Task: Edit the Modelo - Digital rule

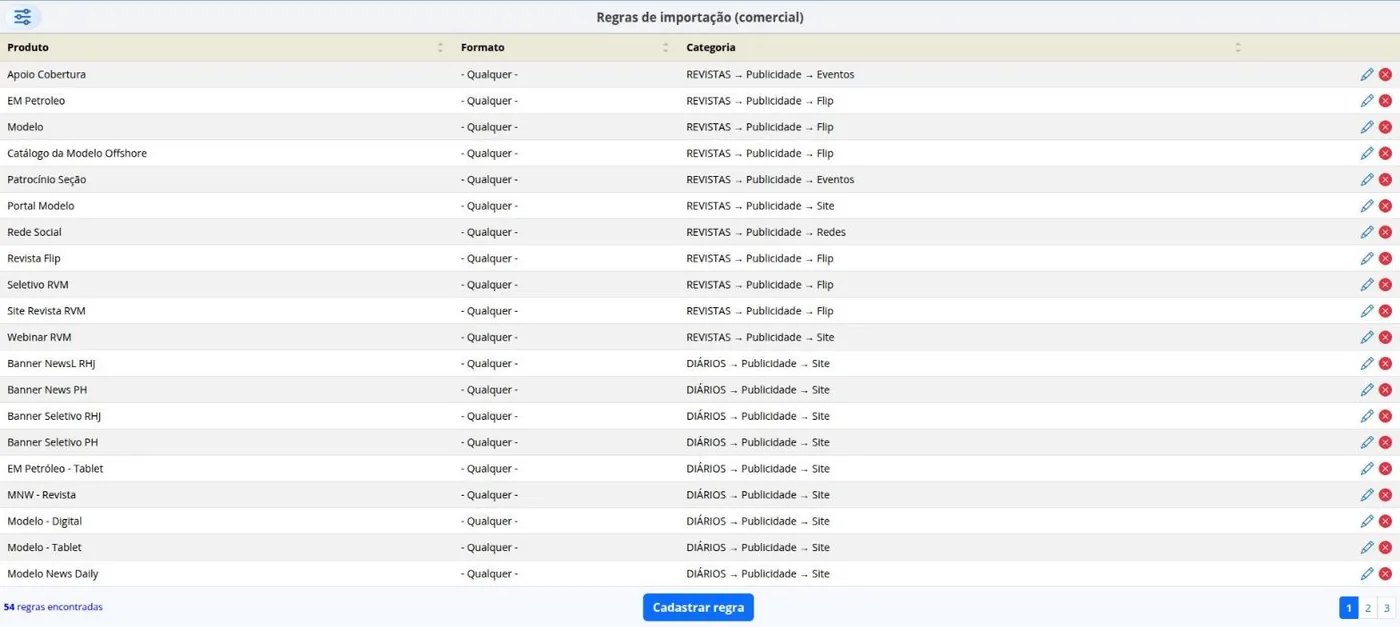Action: coord(1367,521)
